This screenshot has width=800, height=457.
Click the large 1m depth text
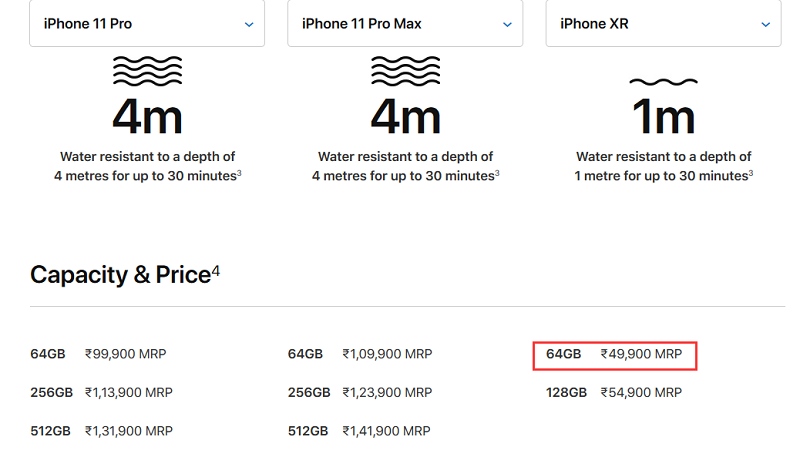663,119
